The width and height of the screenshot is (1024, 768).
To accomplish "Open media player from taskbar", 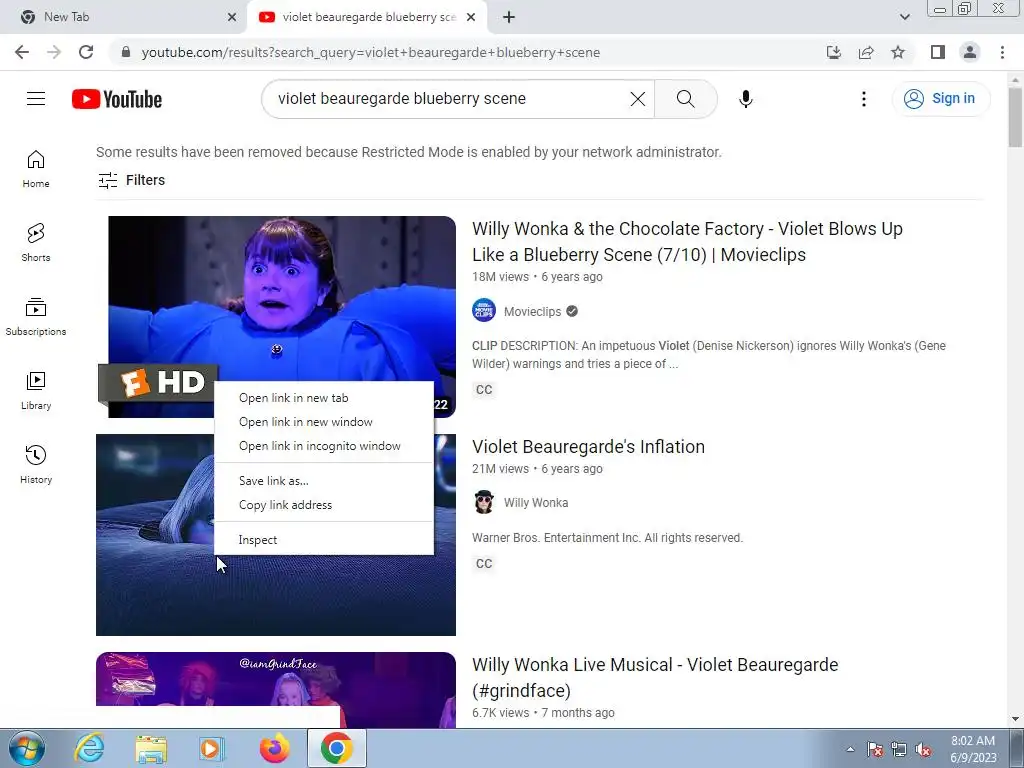I will click(x=211, y=748).
